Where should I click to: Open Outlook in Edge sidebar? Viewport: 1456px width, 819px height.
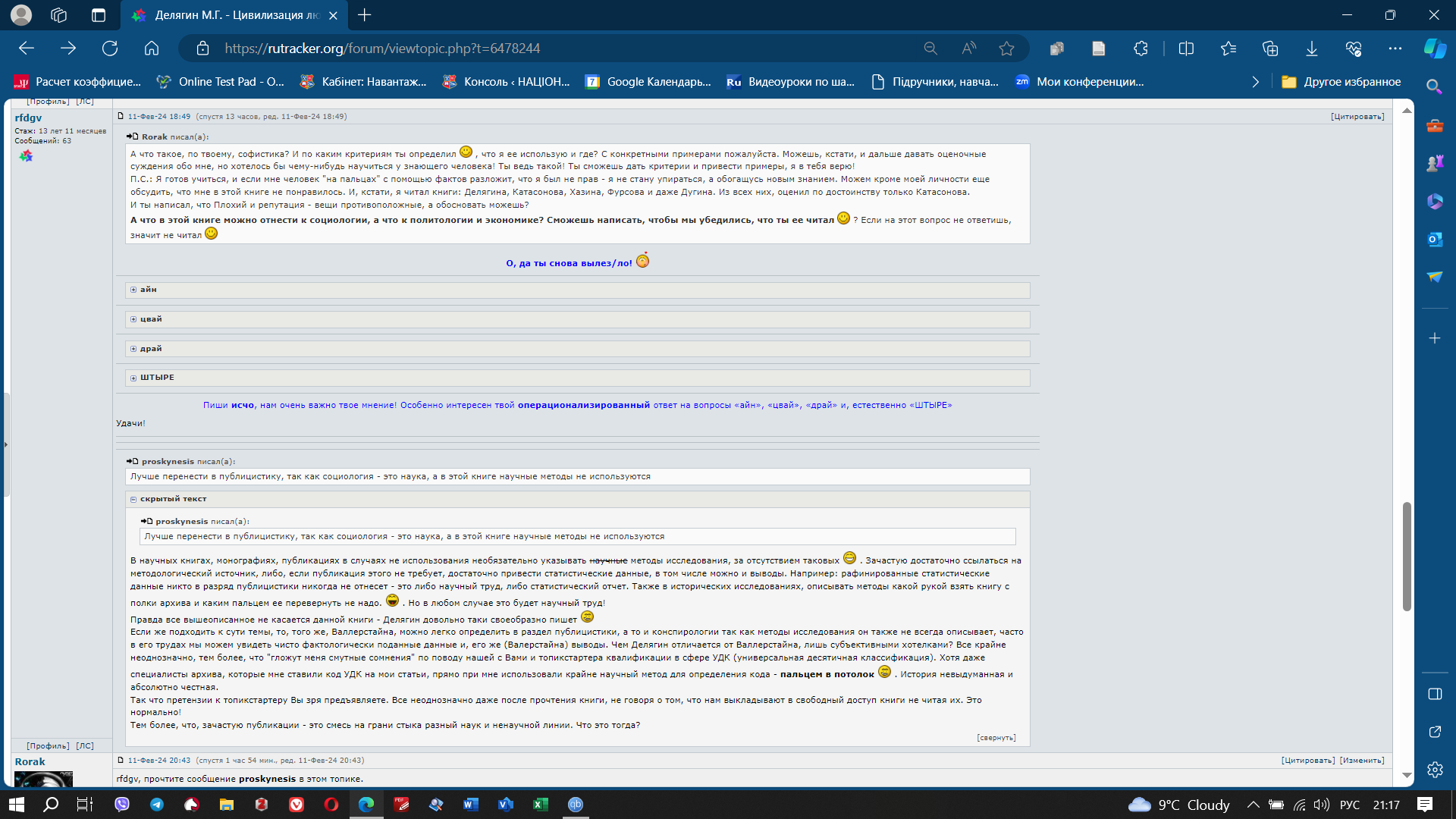click(1434, 240)
